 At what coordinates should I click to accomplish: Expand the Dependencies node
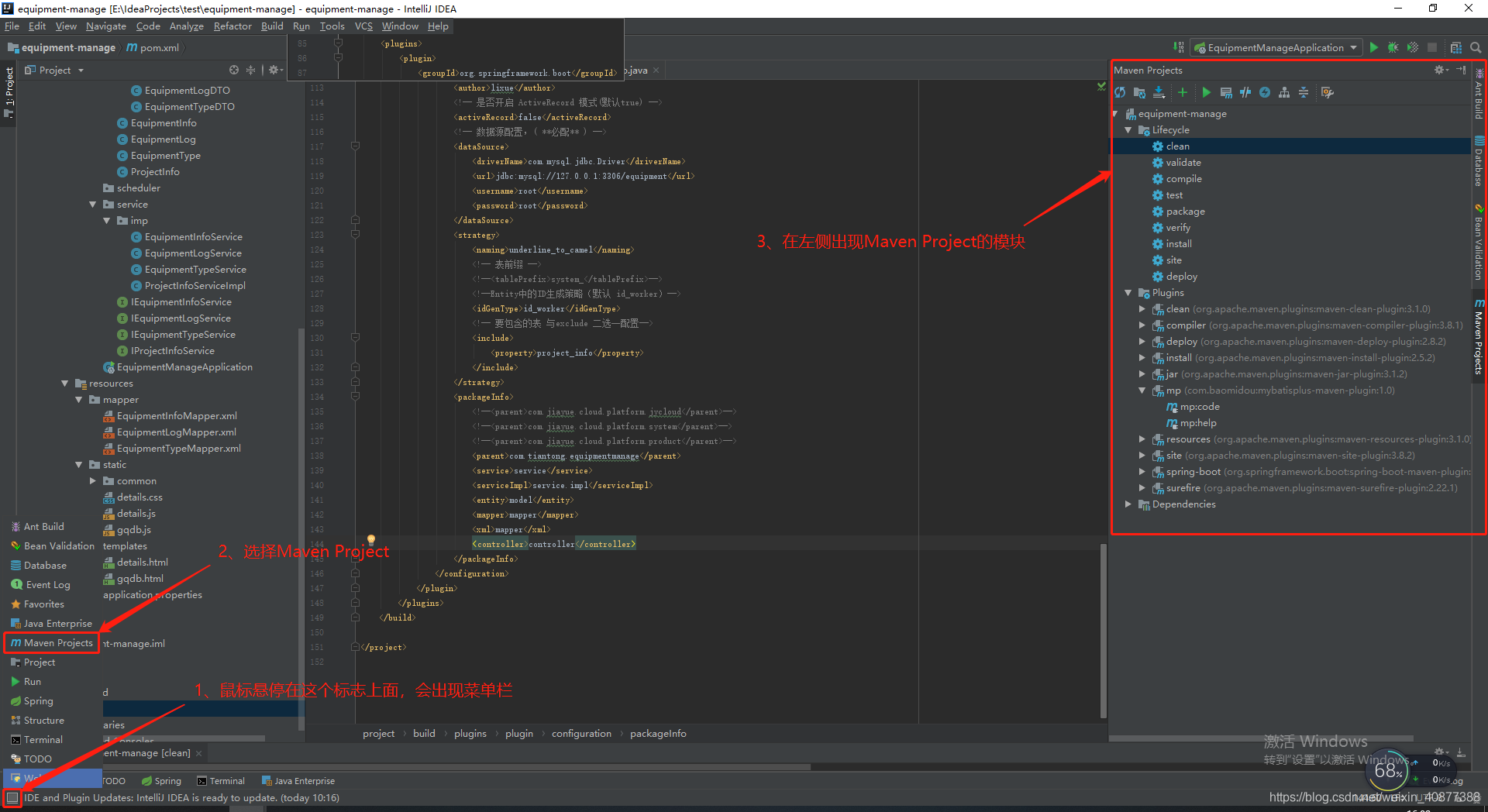coord(1128,504)
